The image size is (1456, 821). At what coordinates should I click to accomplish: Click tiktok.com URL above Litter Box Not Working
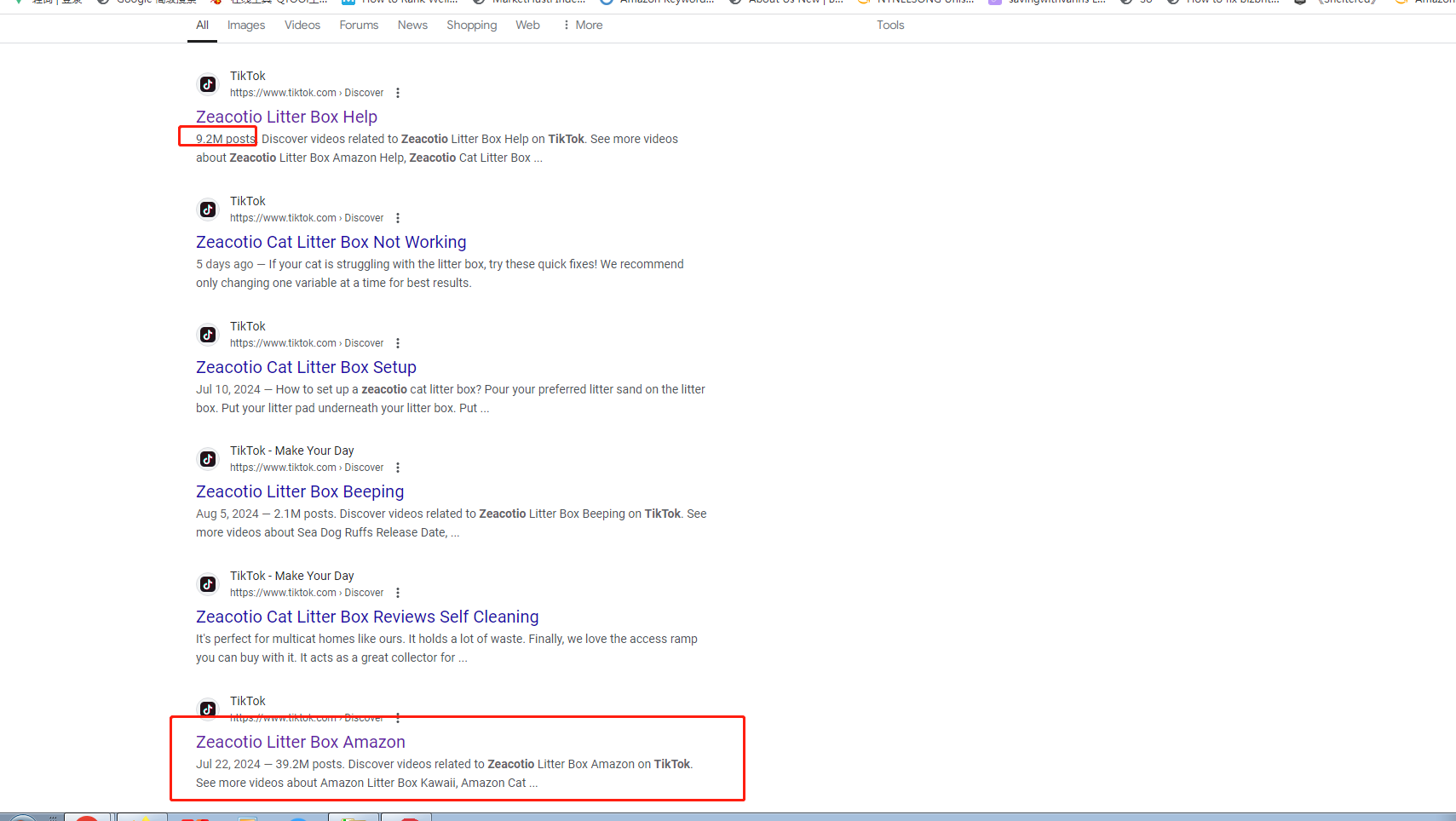307,218
